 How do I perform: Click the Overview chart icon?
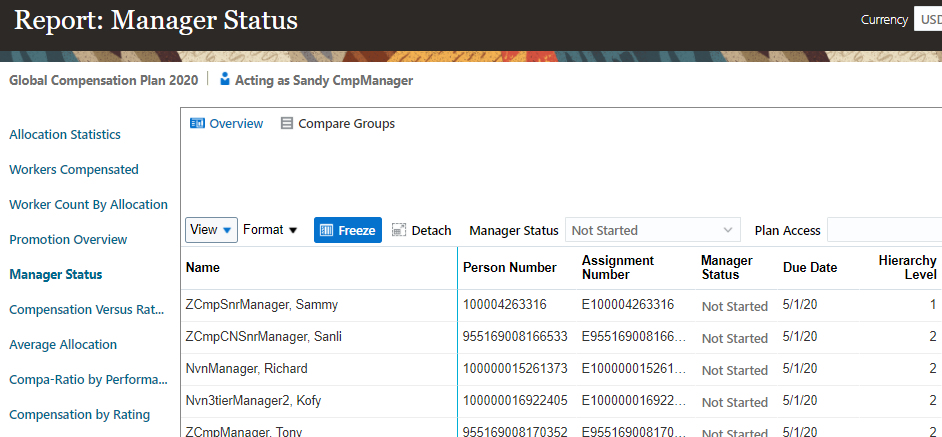(x=197, y=124)
